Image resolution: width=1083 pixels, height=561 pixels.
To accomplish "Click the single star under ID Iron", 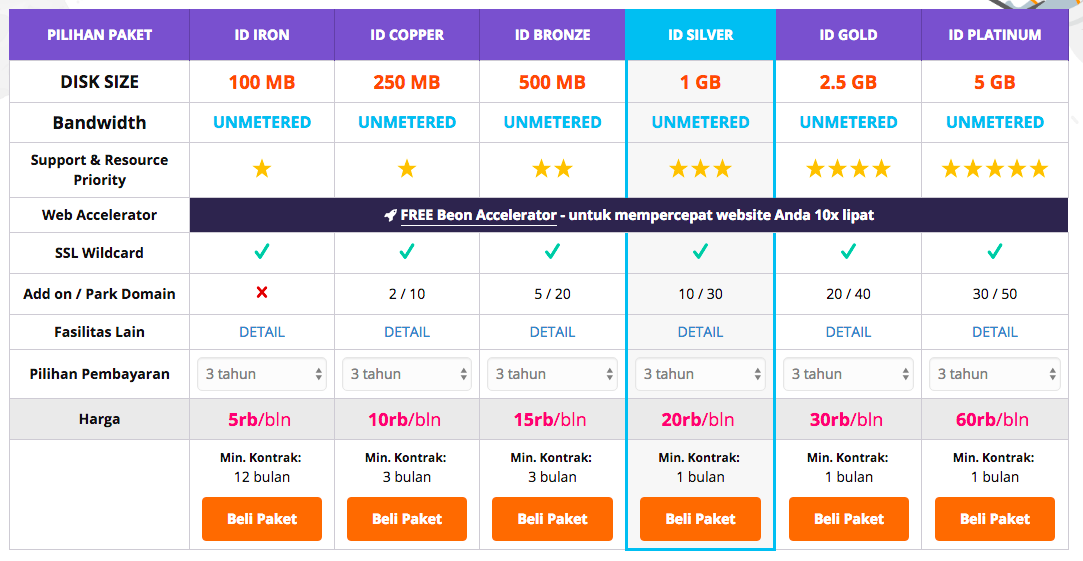I will [x=262, y=168].
